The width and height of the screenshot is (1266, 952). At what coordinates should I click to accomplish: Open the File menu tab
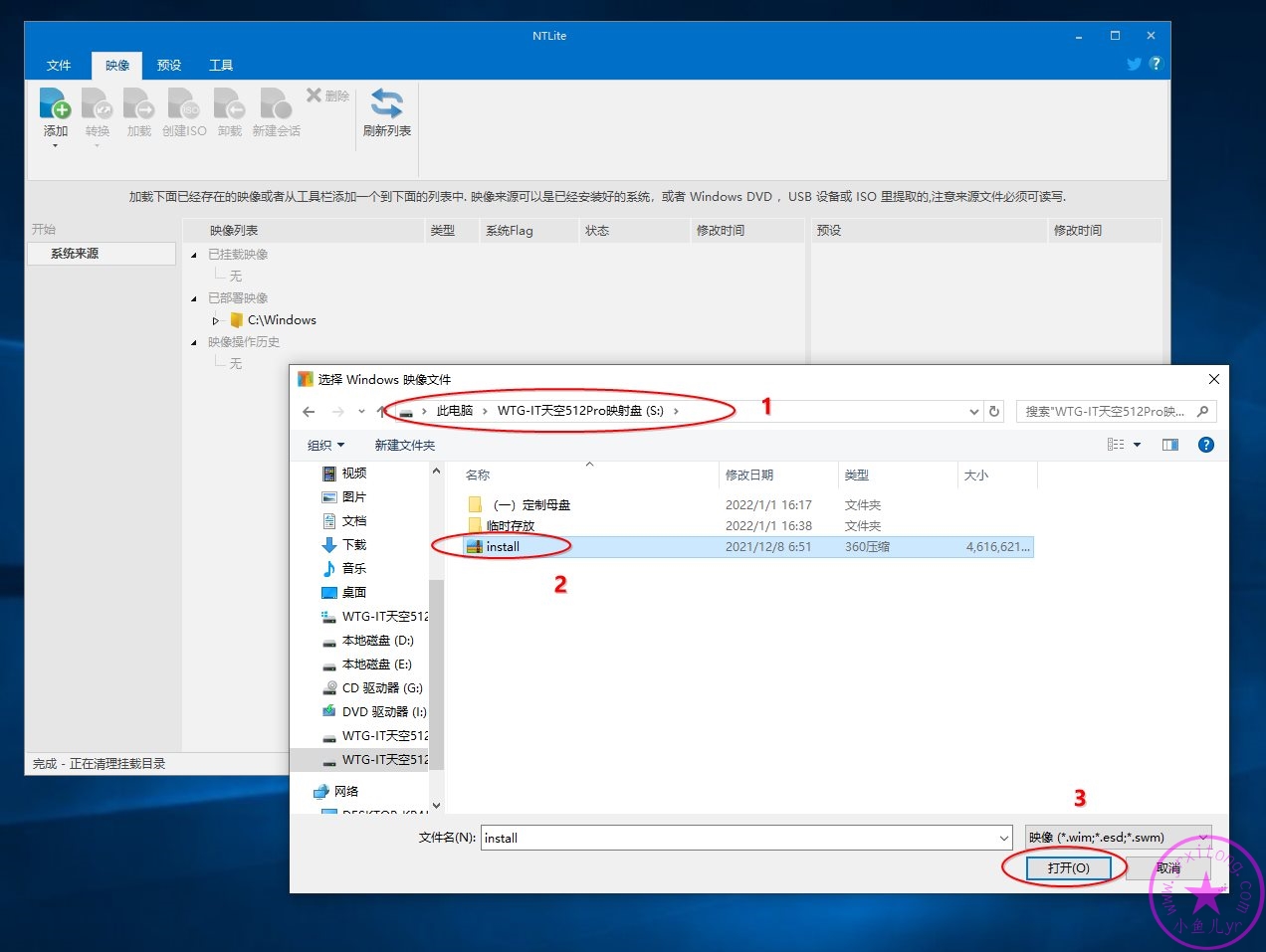coord(59,66)
